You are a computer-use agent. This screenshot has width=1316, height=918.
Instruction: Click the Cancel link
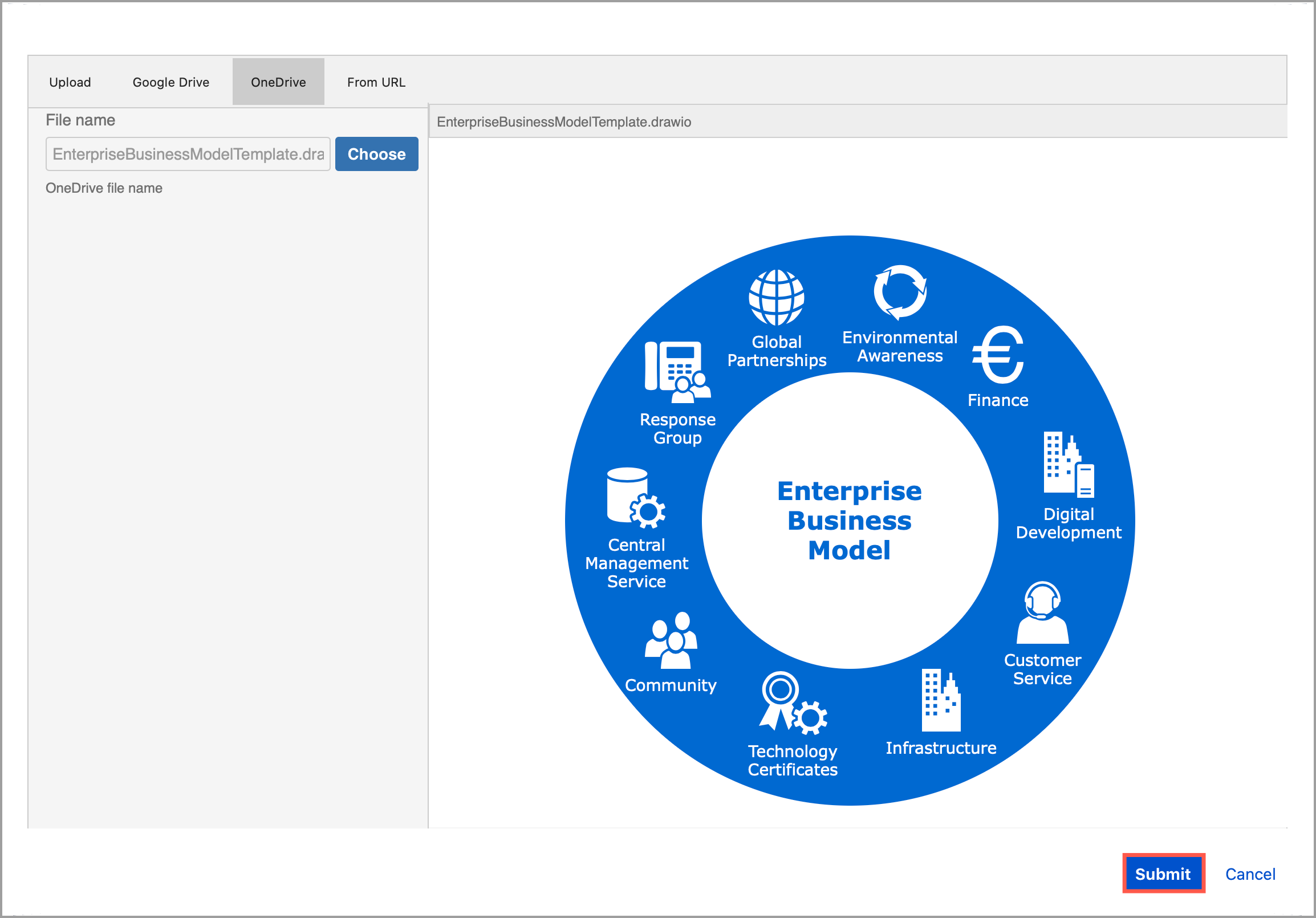[x=1250, y=874]
